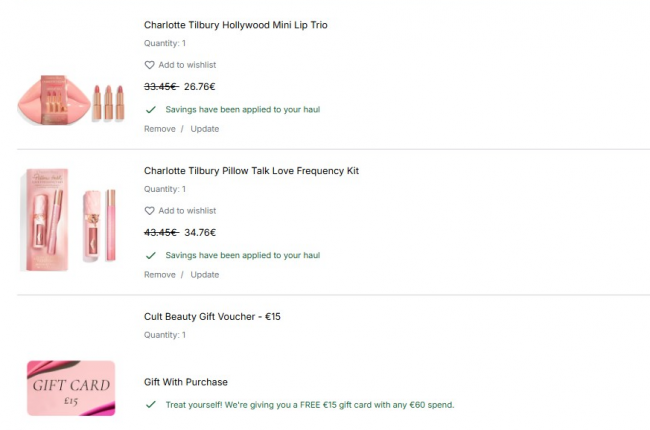Add Hollywood Mini Lip Trio to wishlist via text

click(187, 65)
